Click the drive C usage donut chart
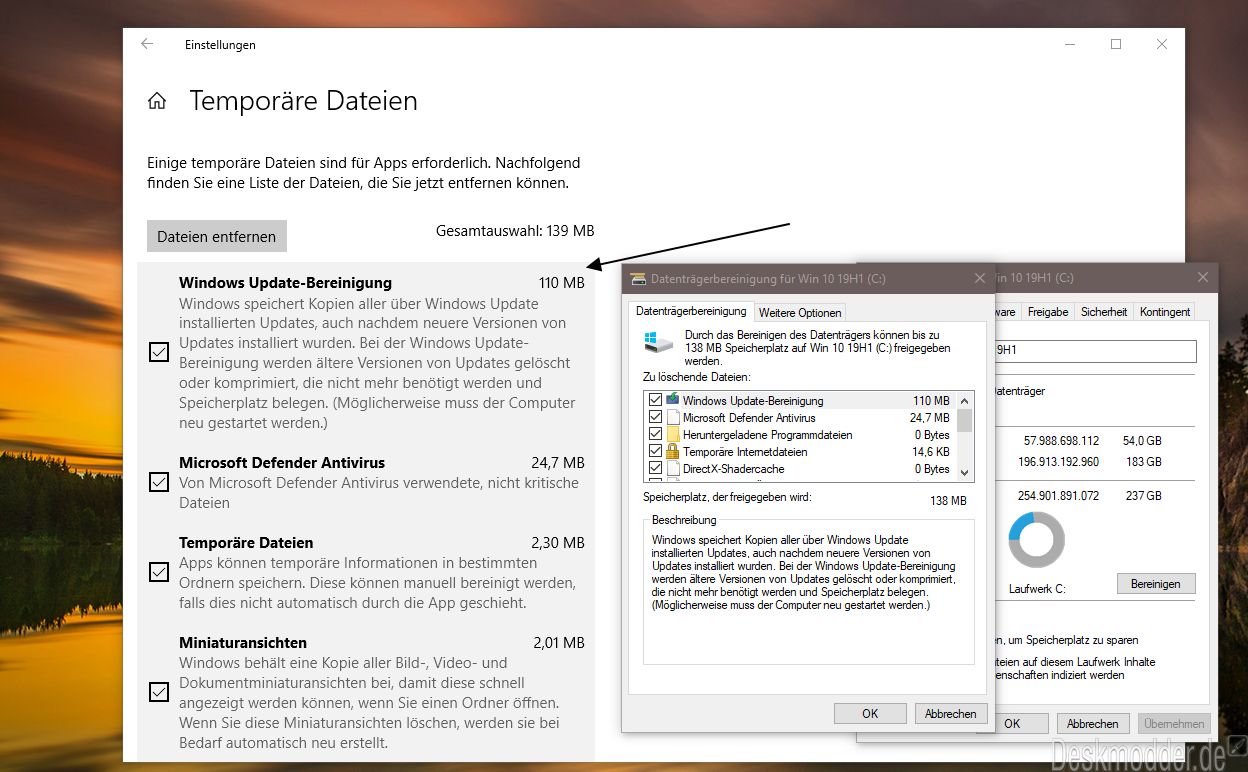Viewport: 1248px width, 772px height. click(1036, 540)
